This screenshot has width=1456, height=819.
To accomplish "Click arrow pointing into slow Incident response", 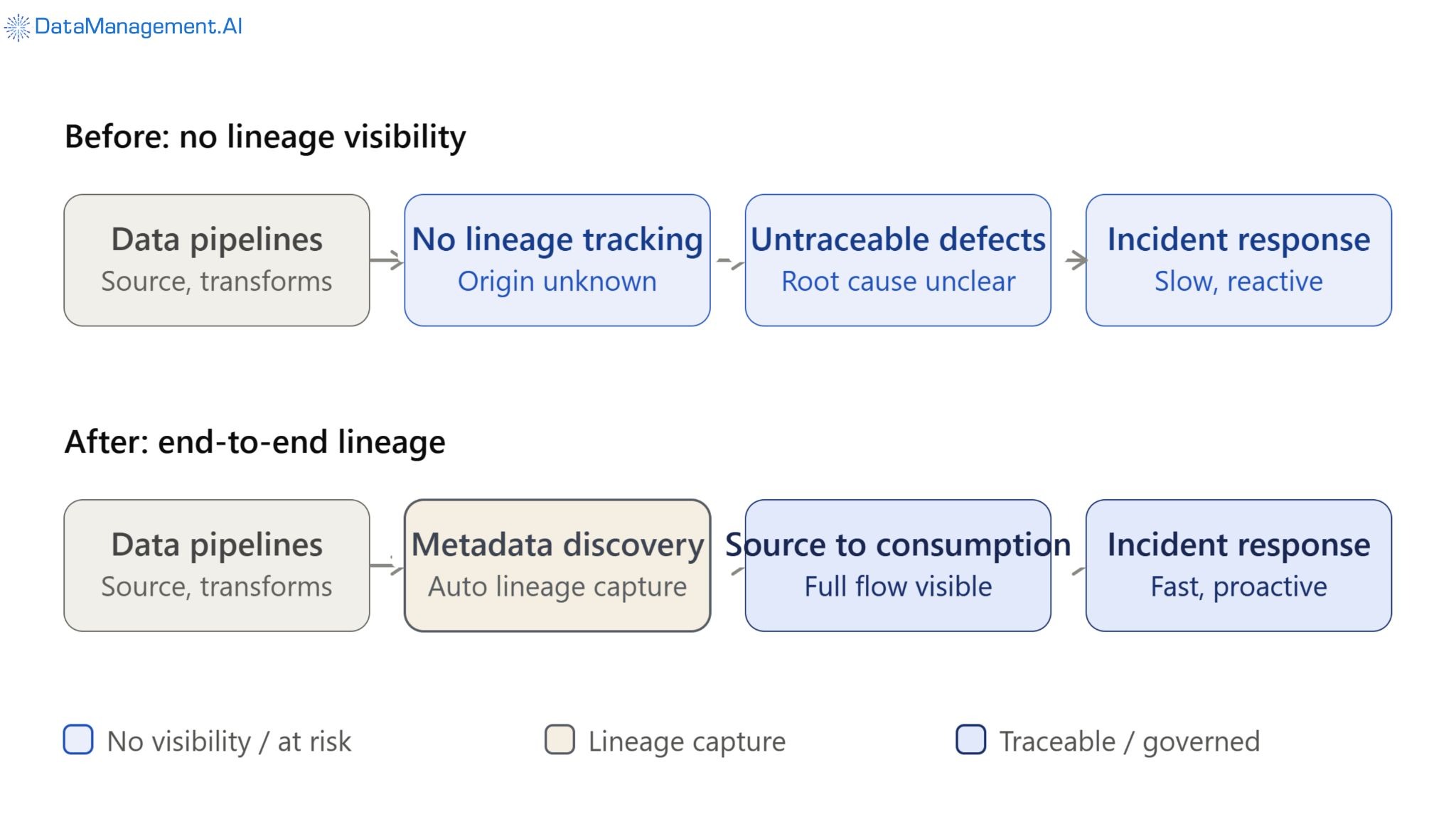I will click(1076, 260).
